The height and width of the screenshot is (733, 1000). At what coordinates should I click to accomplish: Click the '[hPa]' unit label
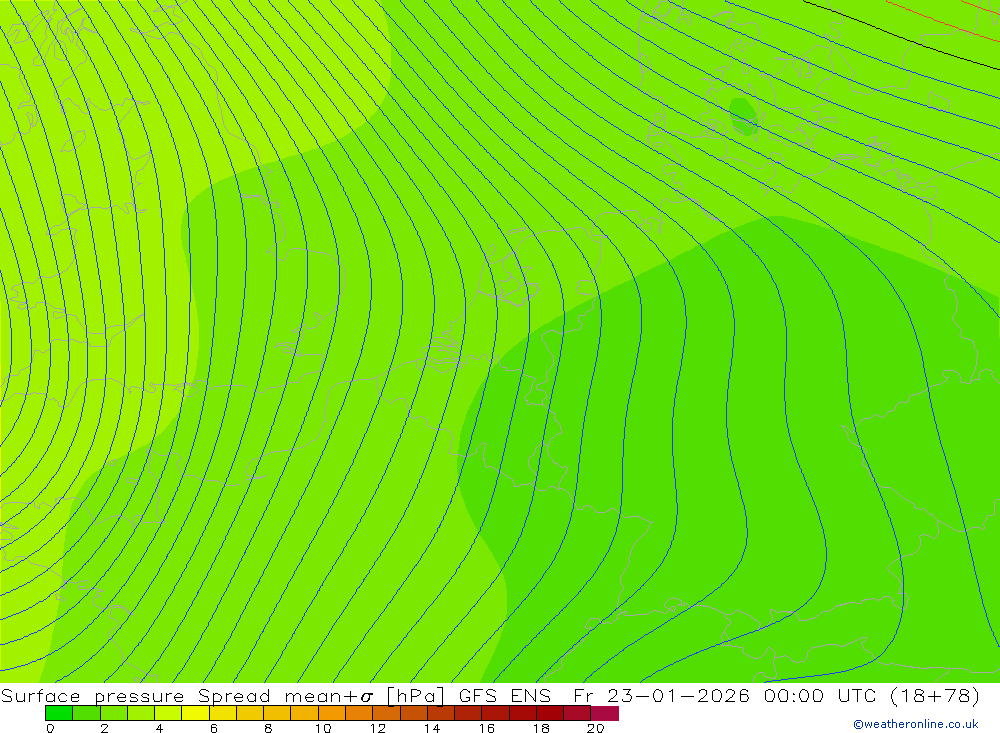(x=415, y=695)
